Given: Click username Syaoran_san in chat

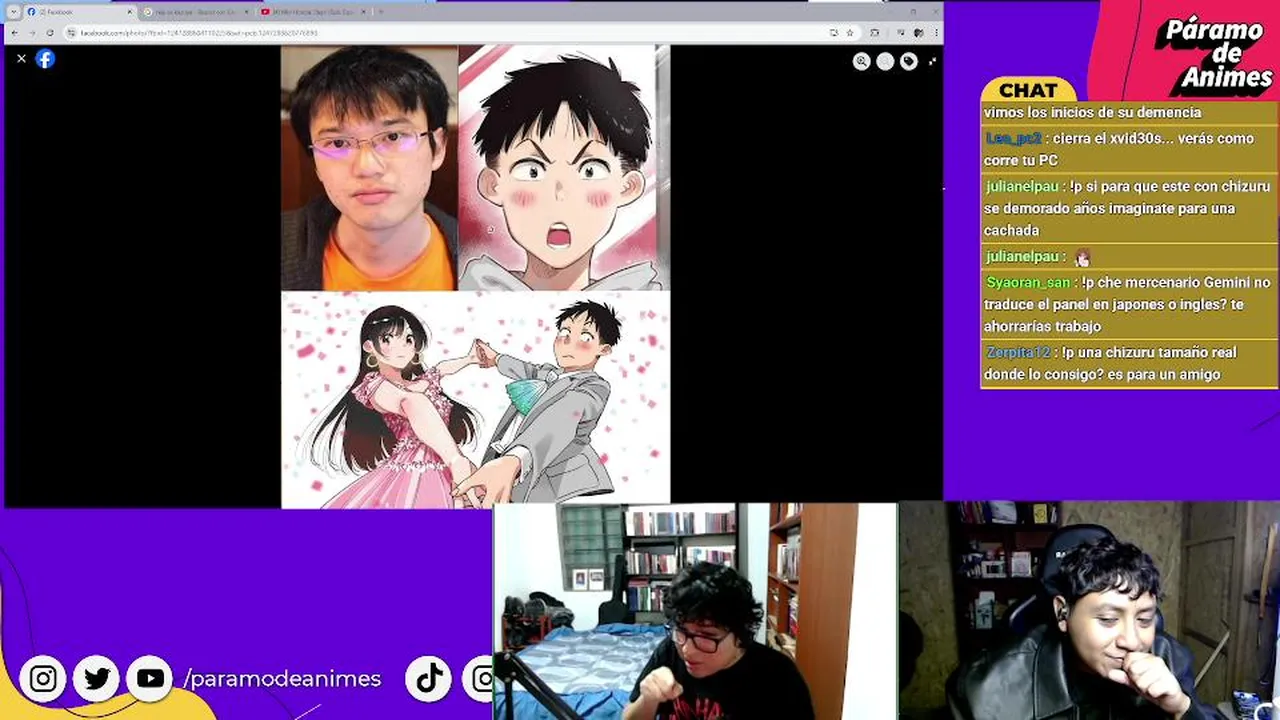Looking at the screenshot, I should coord(1028,283).
